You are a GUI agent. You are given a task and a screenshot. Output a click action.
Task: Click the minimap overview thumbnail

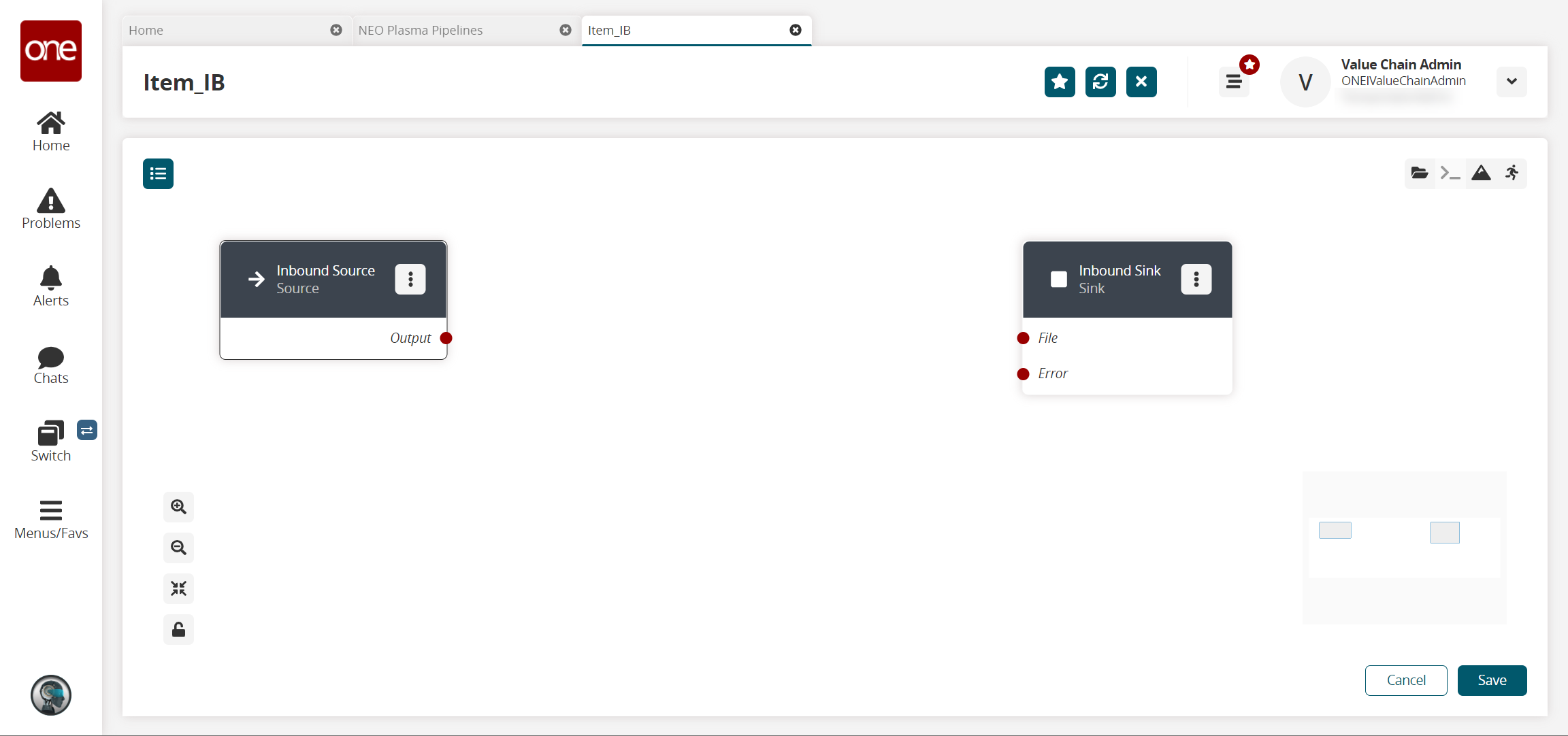point(1404,548)
